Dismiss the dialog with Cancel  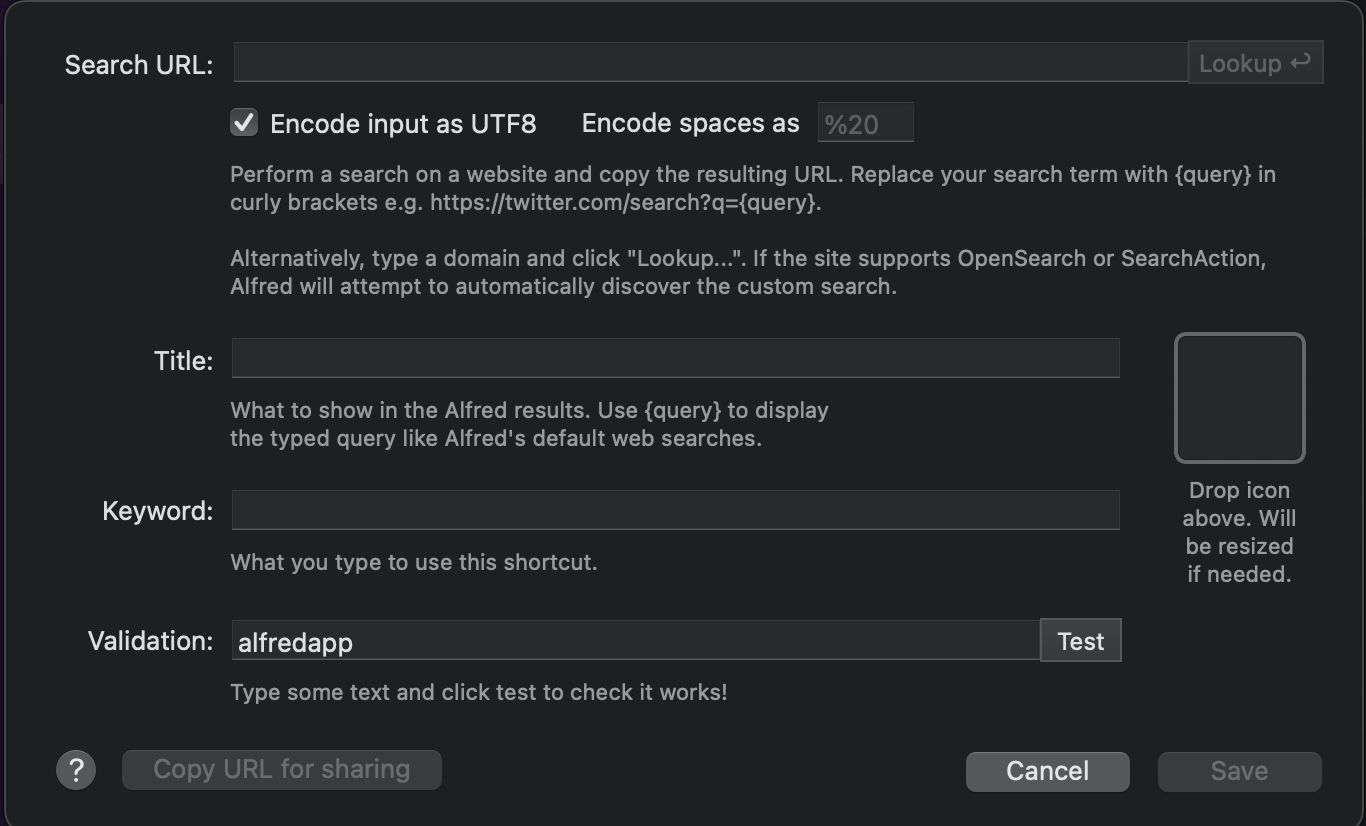[1047, 771]
